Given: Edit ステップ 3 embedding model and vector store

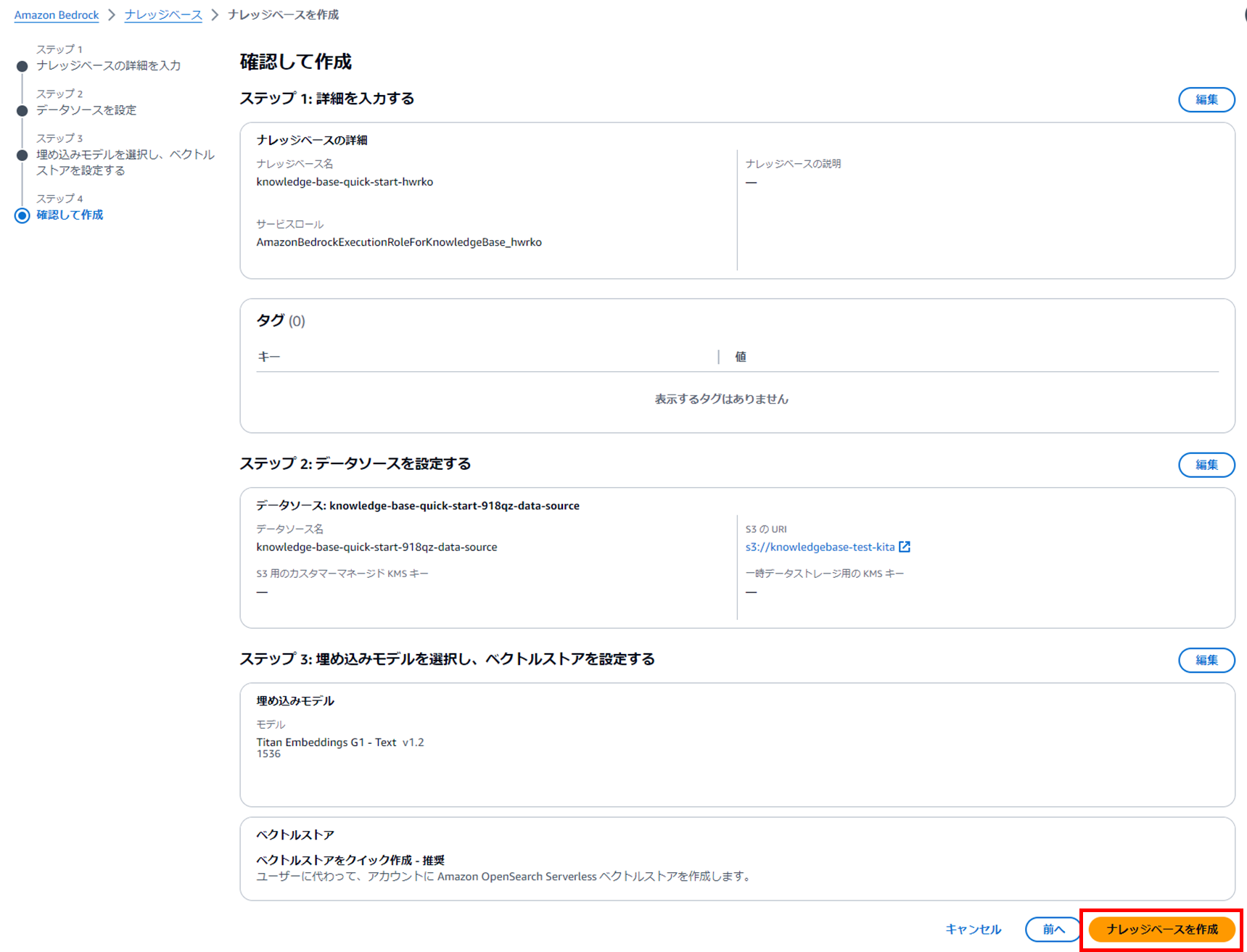Looking at the screenshot, I should (1206, 660).
